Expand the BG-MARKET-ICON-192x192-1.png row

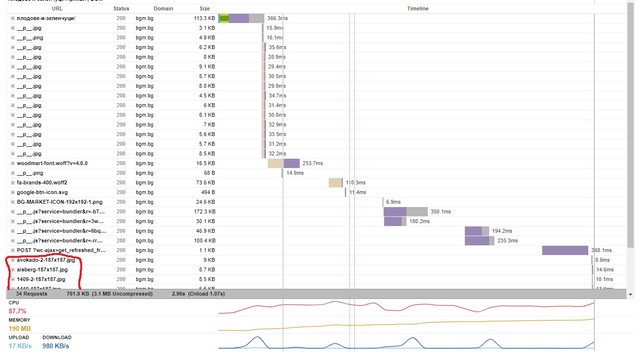13,202
